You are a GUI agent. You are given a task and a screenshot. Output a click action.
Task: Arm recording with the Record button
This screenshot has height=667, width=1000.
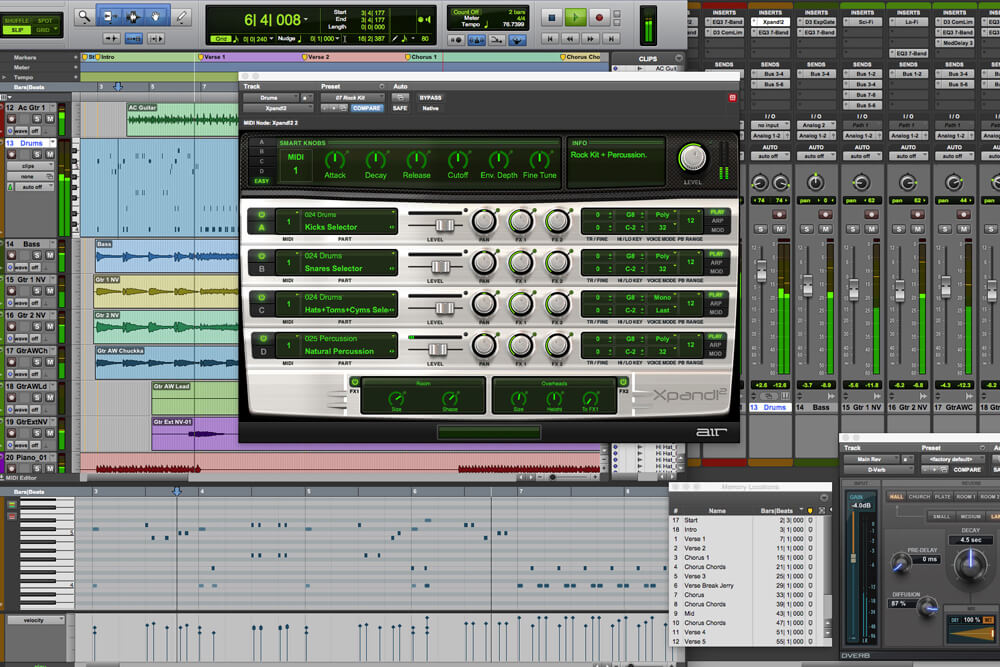pos(599,18)
